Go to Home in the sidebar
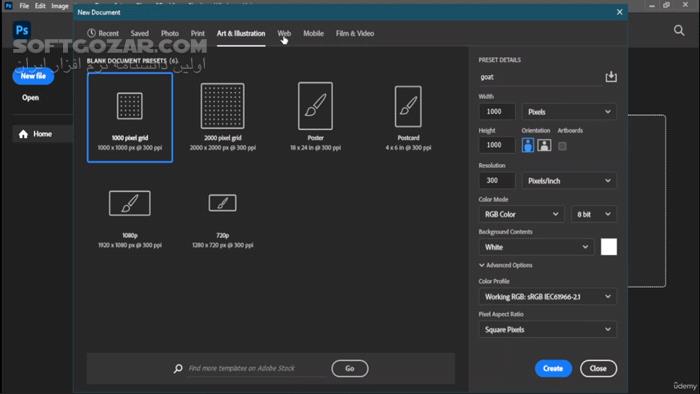The image size is (700, 394). click(43, 134)
